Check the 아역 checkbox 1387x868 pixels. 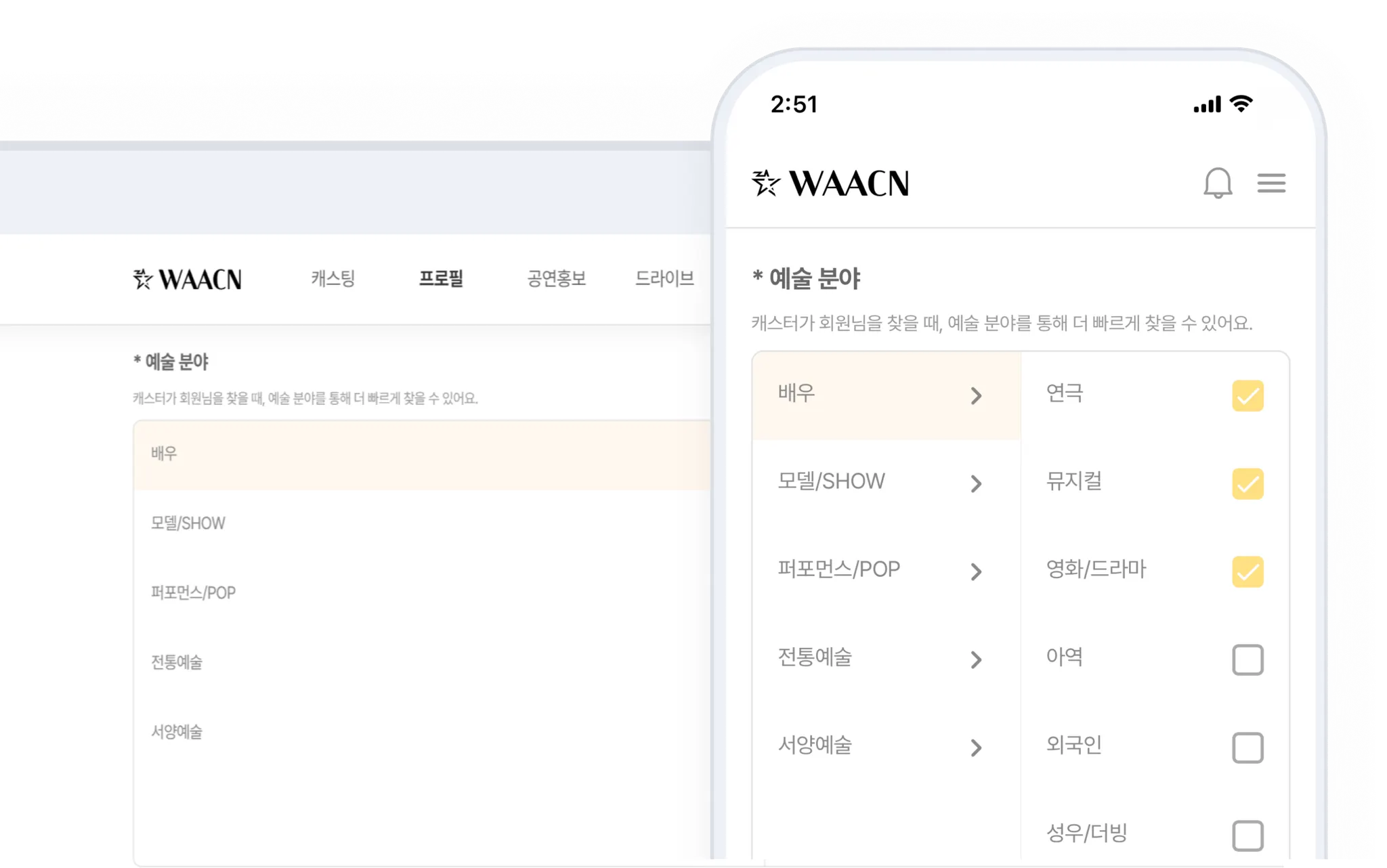[x=1247, y=659]
